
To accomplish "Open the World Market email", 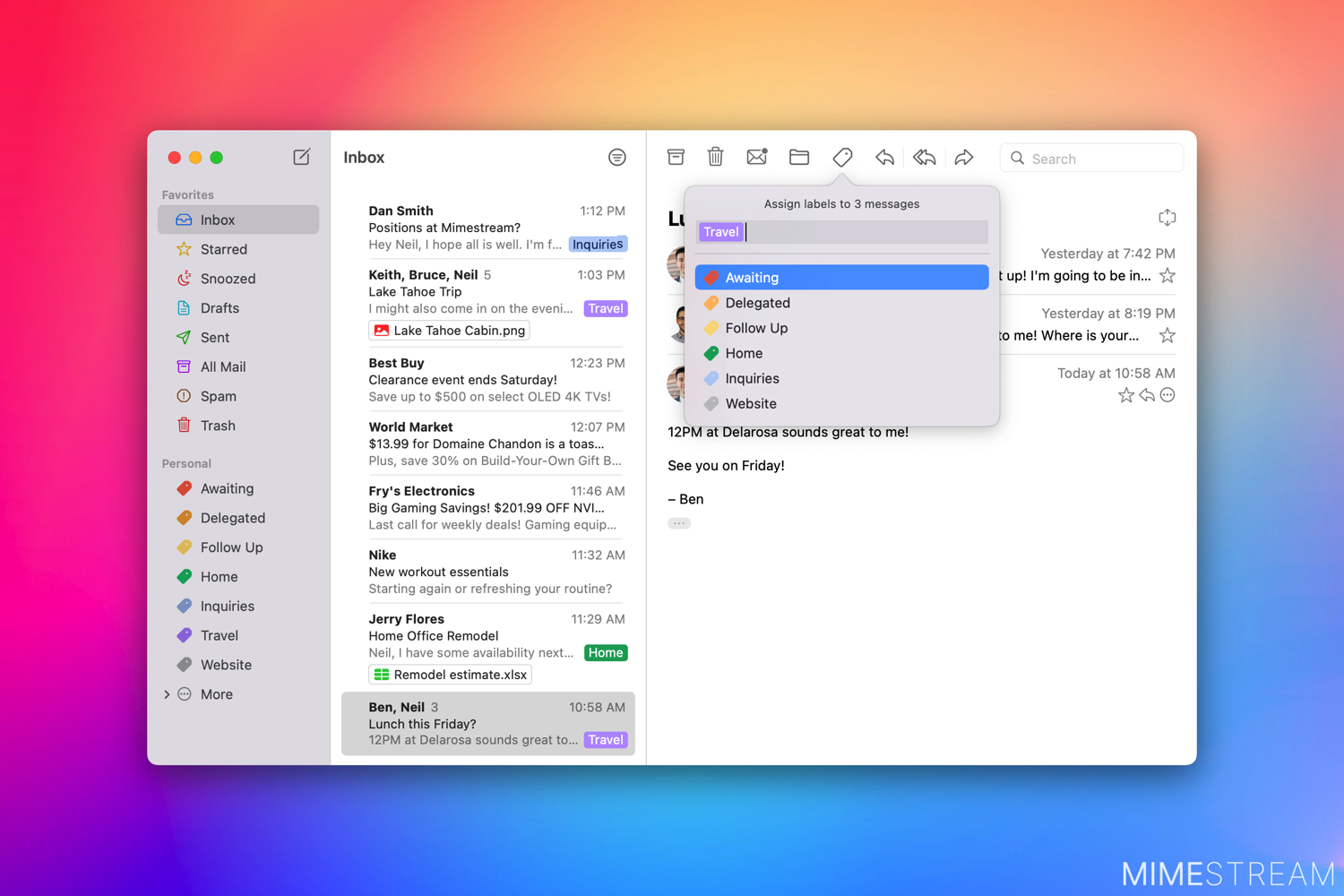I will tap(488, 444).
